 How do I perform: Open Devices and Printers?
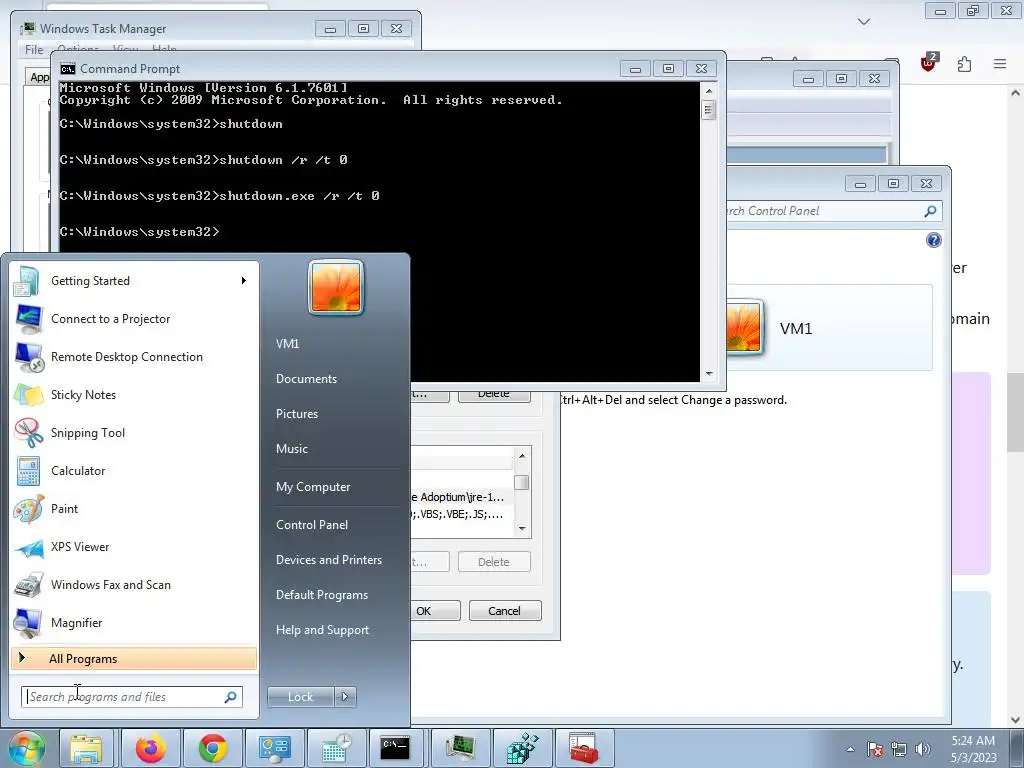(329, 560)
